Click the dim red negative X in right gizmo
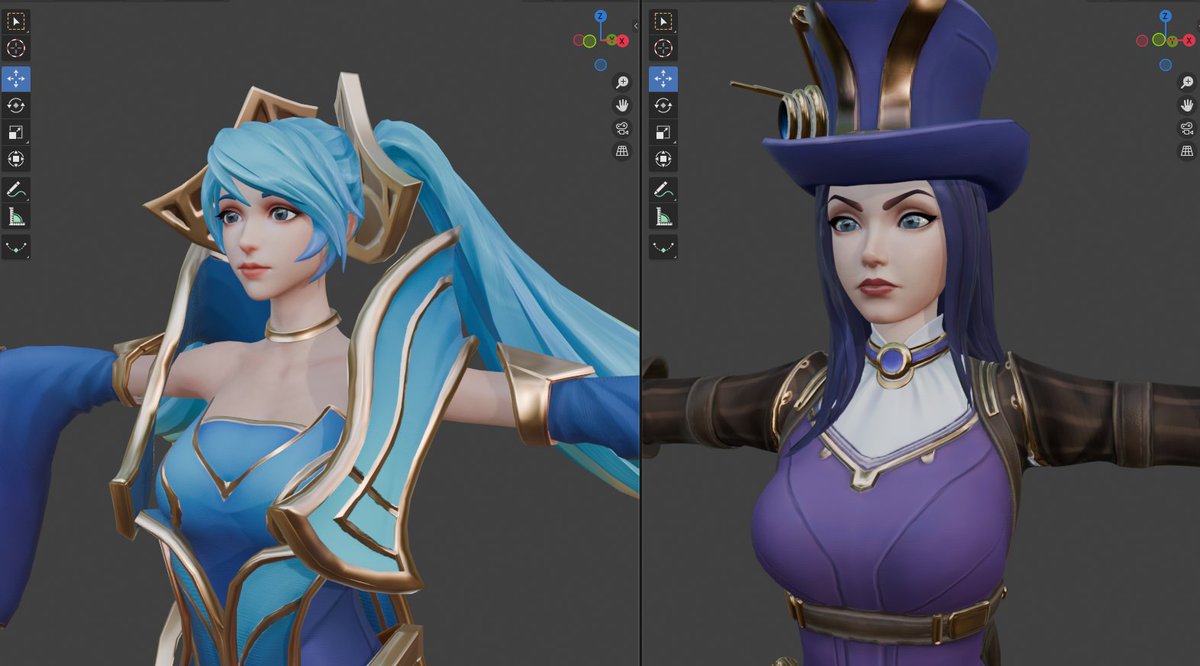Image resolution: width=1200 pixels, height=666 pixels. [x=1142, y=41]
